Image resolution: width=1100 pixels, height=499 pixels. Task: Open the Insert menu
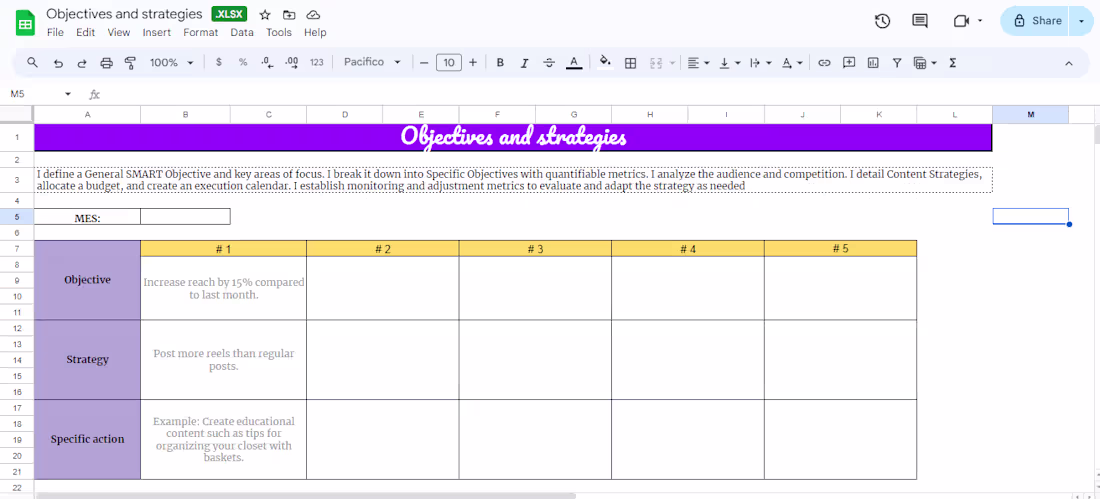tap(156, 32)
